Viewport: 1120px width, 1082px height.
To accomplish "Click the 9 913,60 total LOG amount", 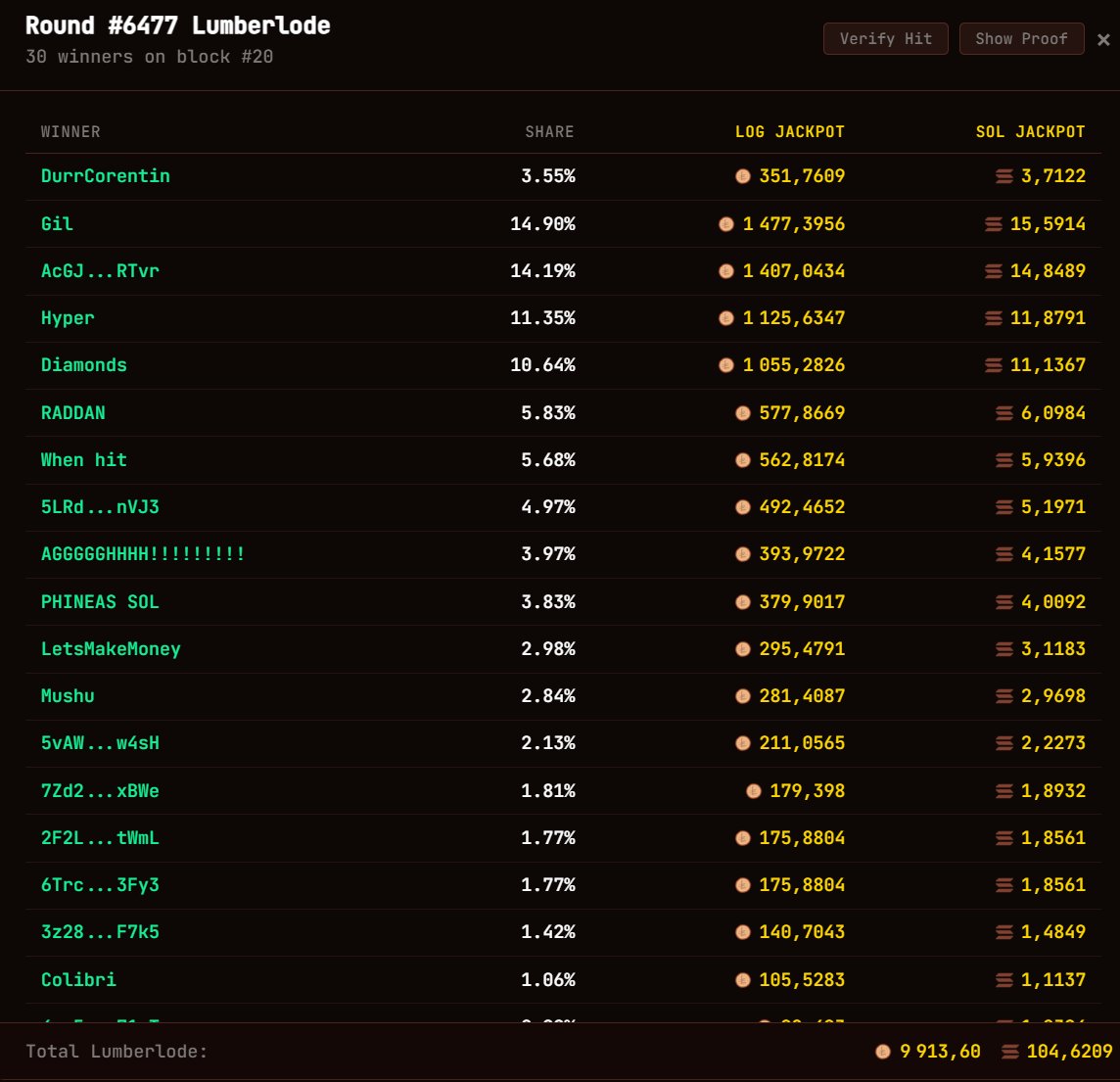I will click(940, 1052).
